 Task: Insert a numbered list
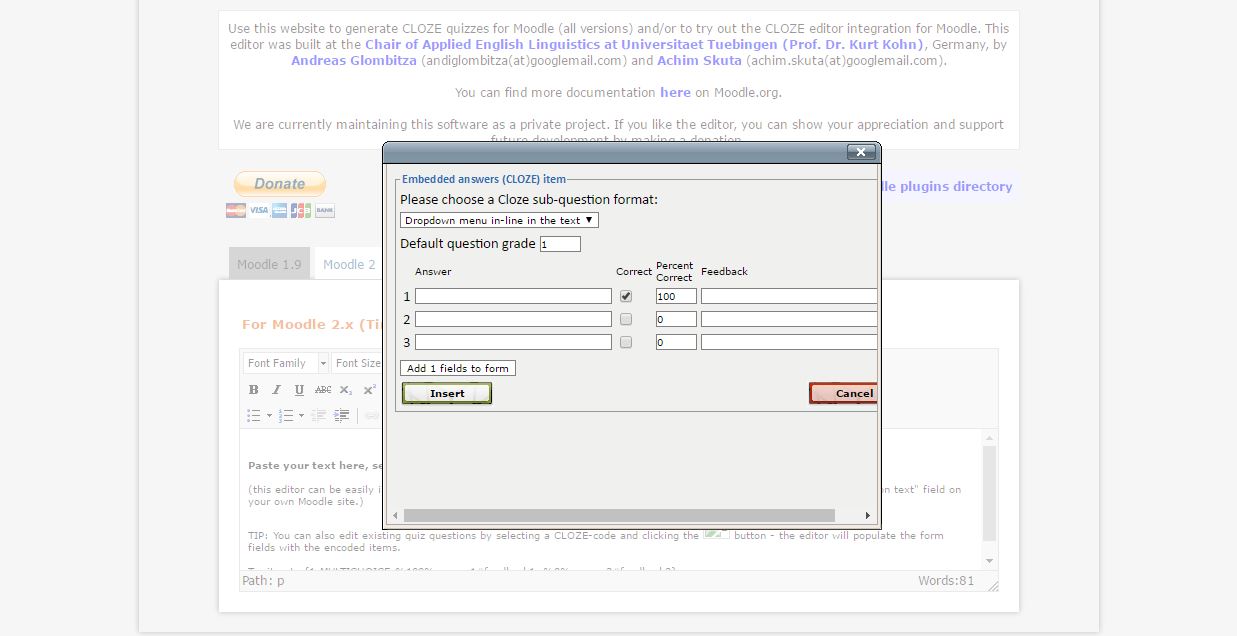286,415
